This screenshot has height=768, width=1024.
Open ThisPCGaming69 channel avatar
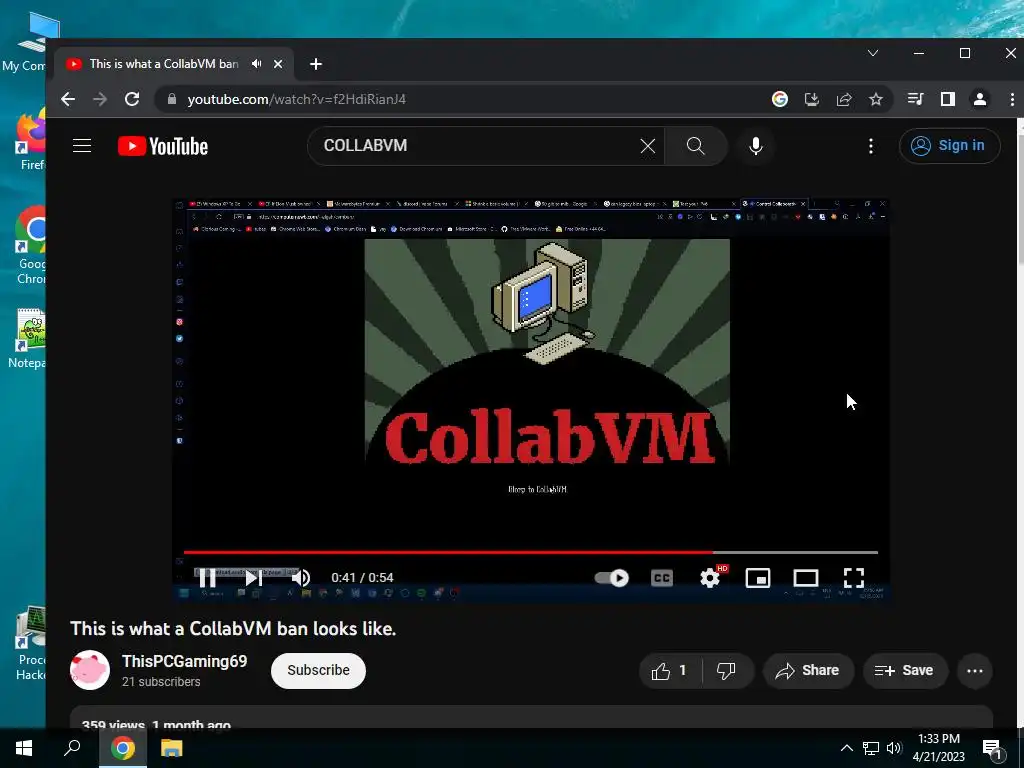(x=89, y=670)
